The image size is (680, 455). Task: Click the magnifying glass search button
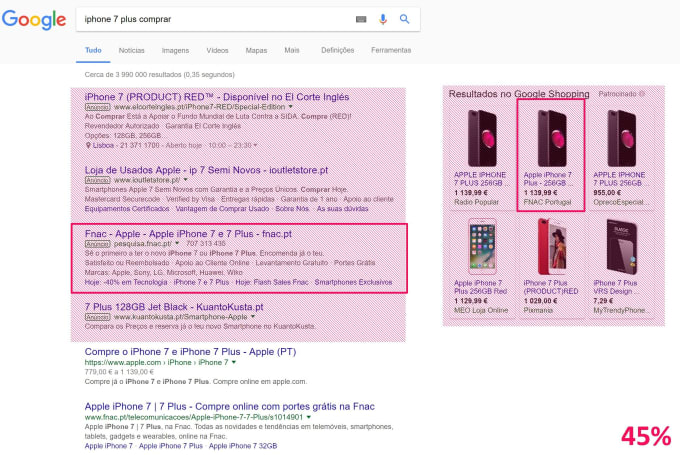[x=404, y=19]
